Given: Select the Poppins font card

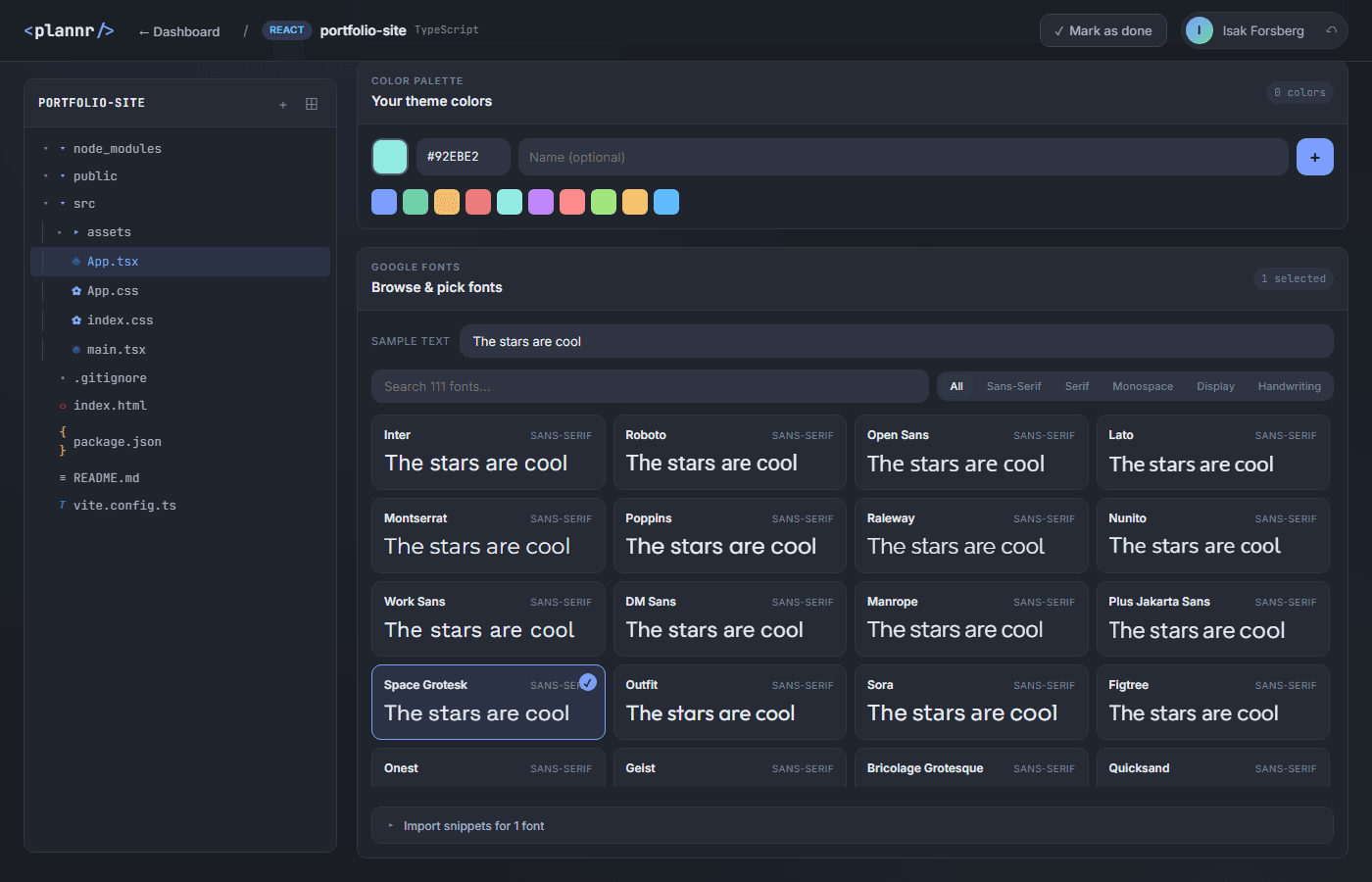Looking at the screenshot, I should pos(729,535).
